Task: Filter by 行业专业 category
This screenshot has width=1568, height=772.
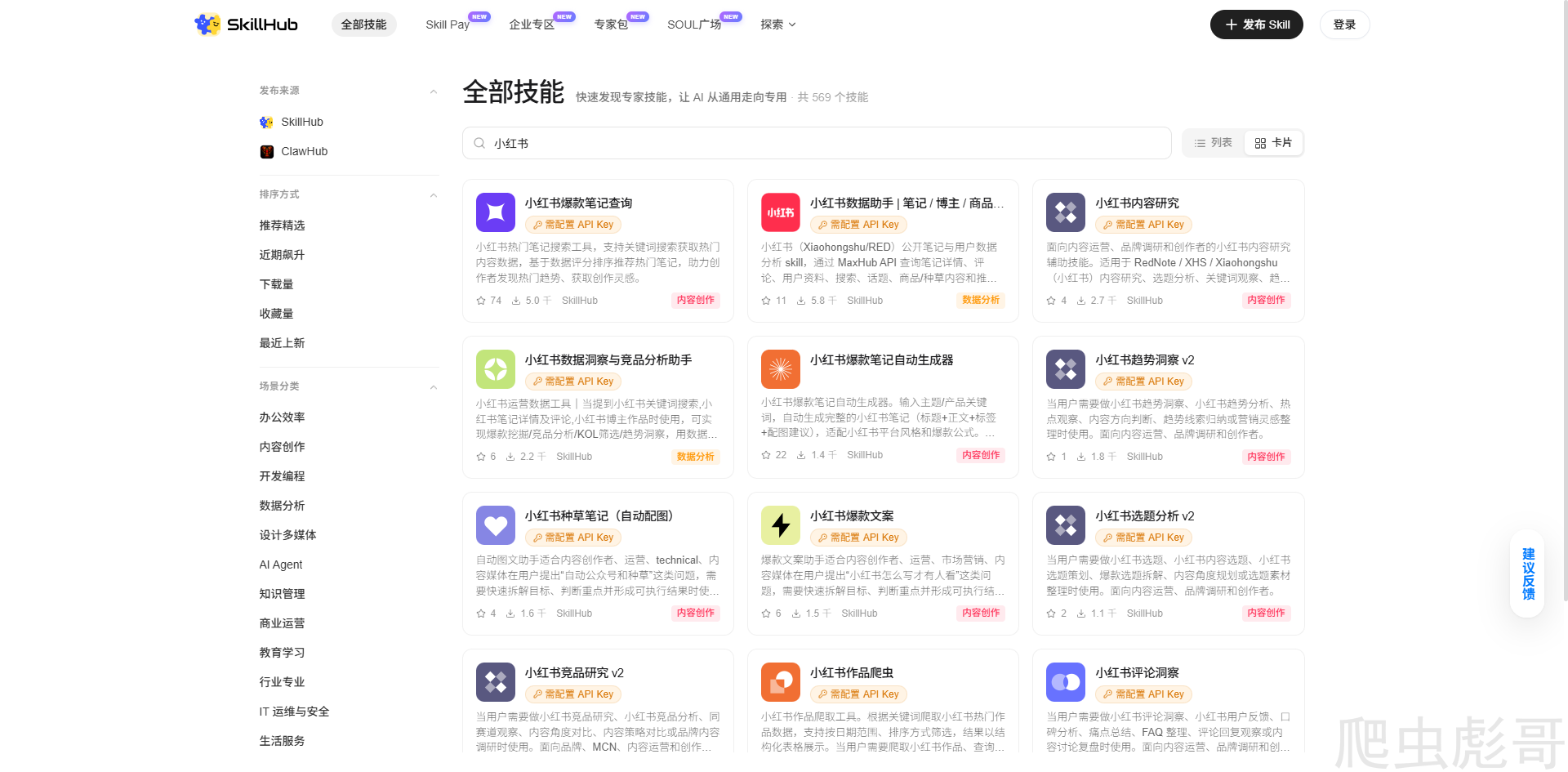Action: point(283,682)
